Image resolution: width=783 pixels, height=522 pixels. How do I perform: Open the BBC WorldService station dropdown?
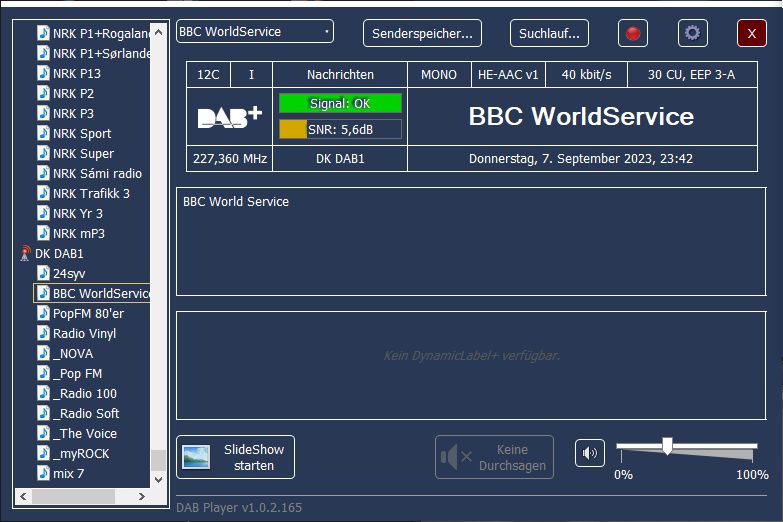click(x=255, y=31)
